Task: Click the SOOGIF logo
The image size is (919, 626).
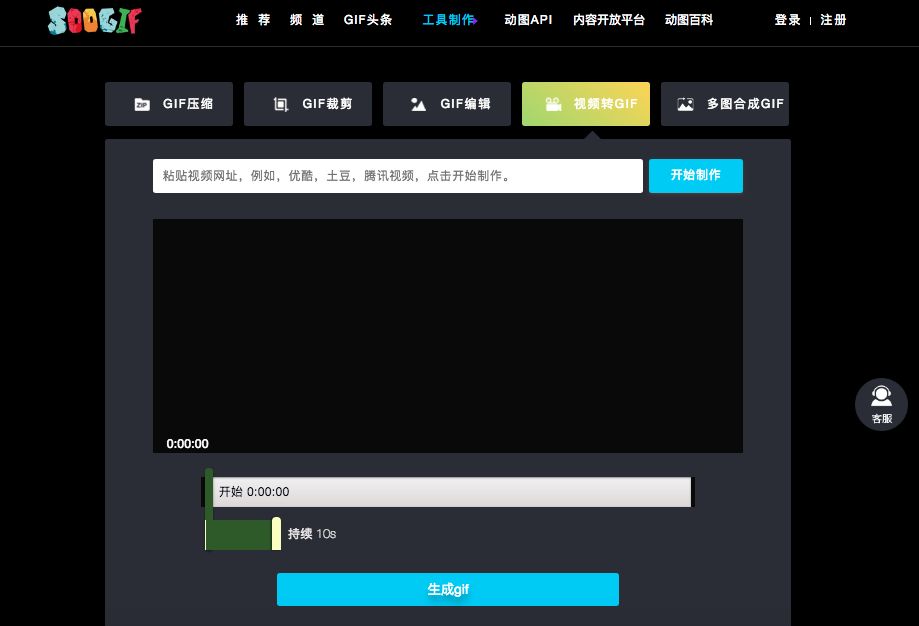Action: click(x=94, y=20)
